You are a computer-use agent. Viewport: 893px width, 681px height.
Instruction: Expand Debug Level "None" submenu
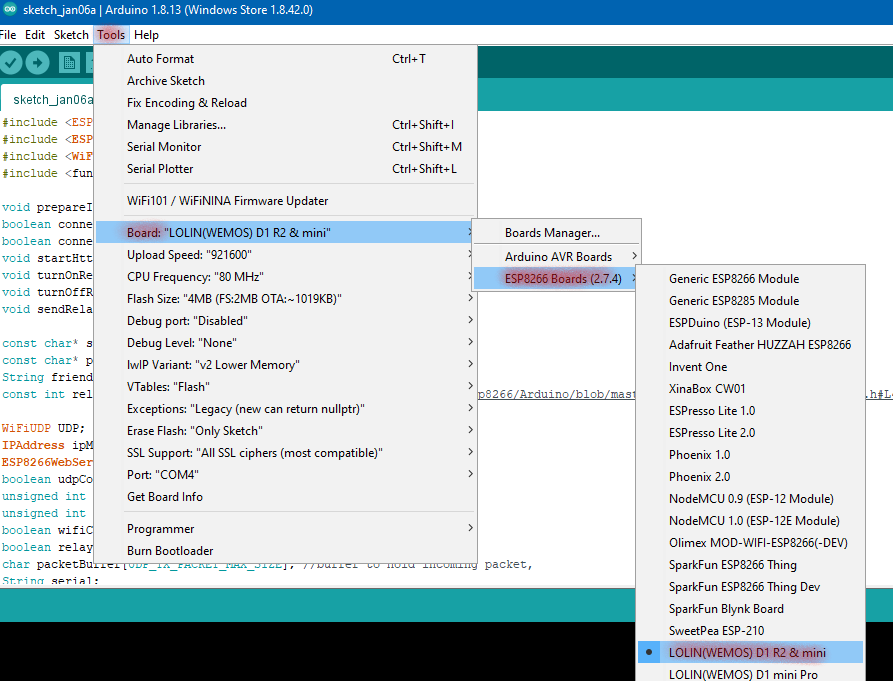[x=285, y=343]
